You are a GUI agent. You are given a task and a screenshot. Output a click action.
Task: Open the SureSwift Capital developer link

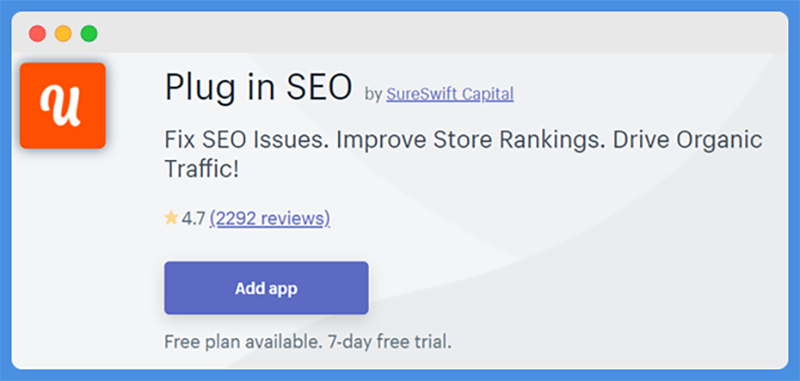point(450,94)
